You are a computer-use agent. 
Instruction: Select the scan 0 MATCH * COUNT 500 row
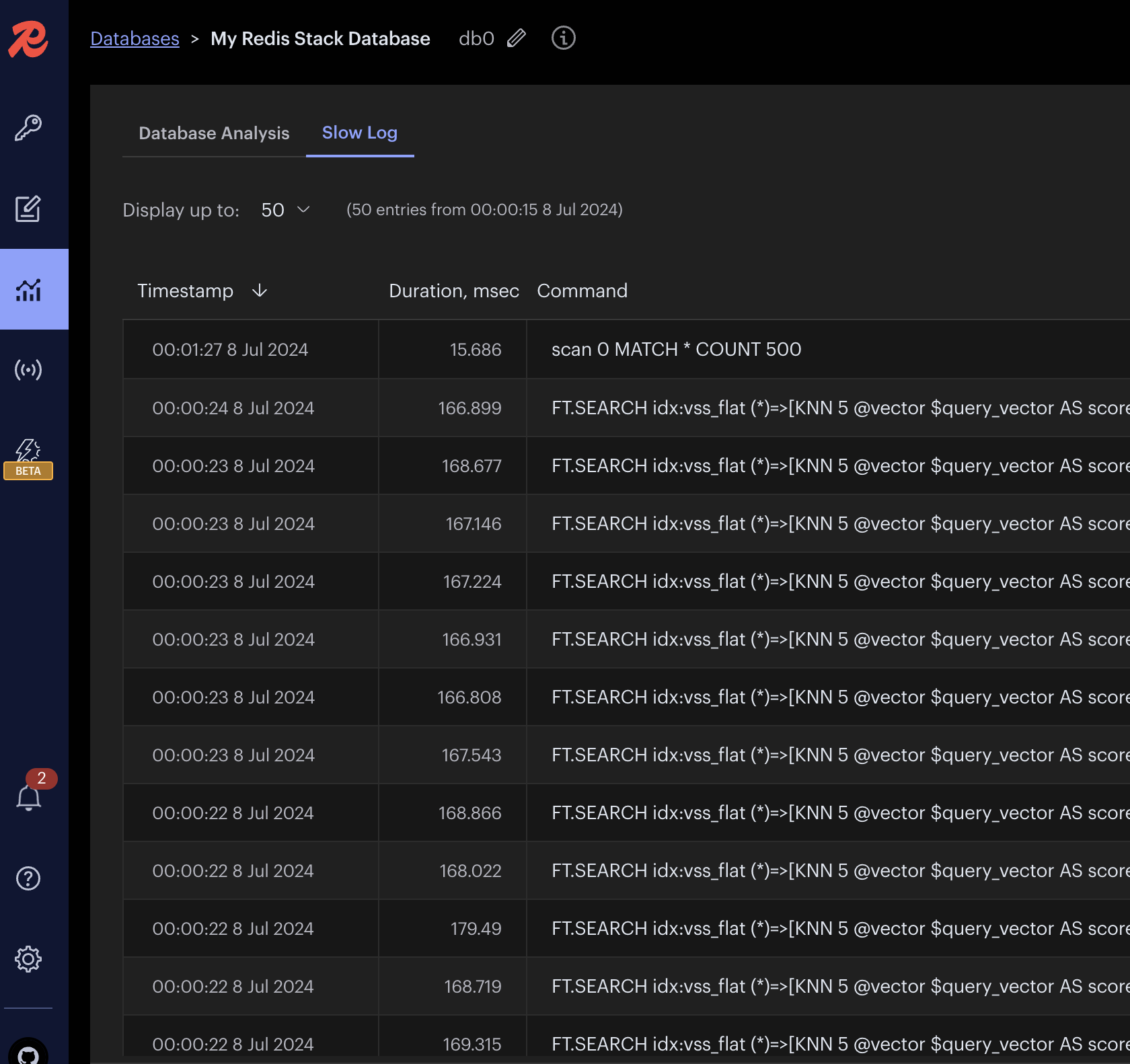676,350
